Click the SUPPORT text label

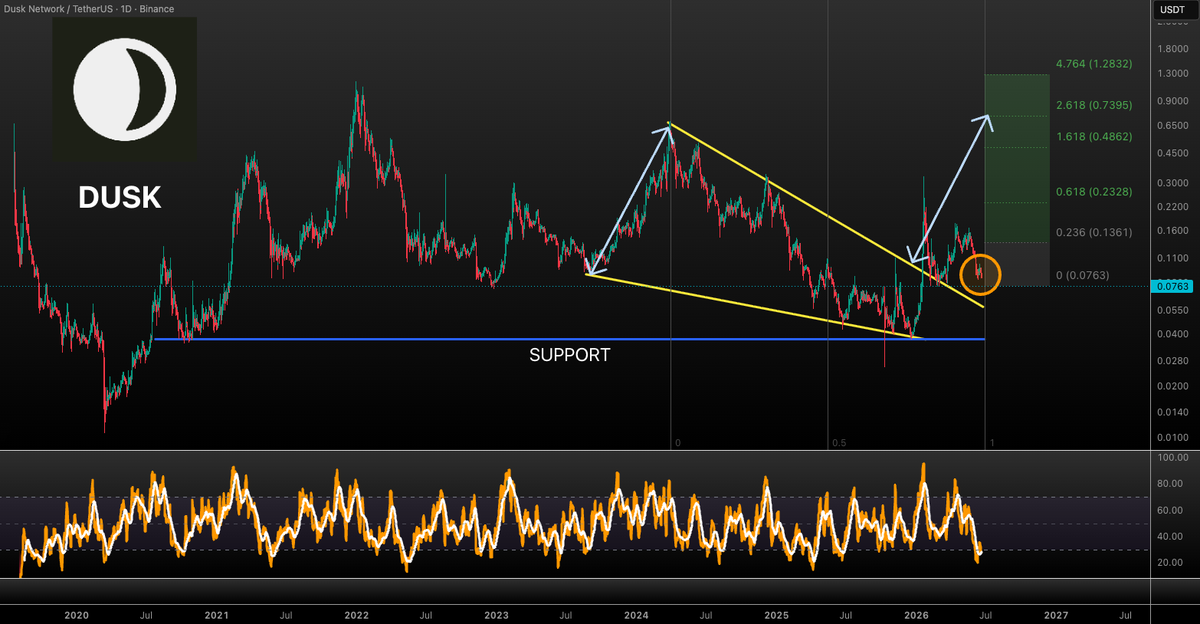click(570, 355)
